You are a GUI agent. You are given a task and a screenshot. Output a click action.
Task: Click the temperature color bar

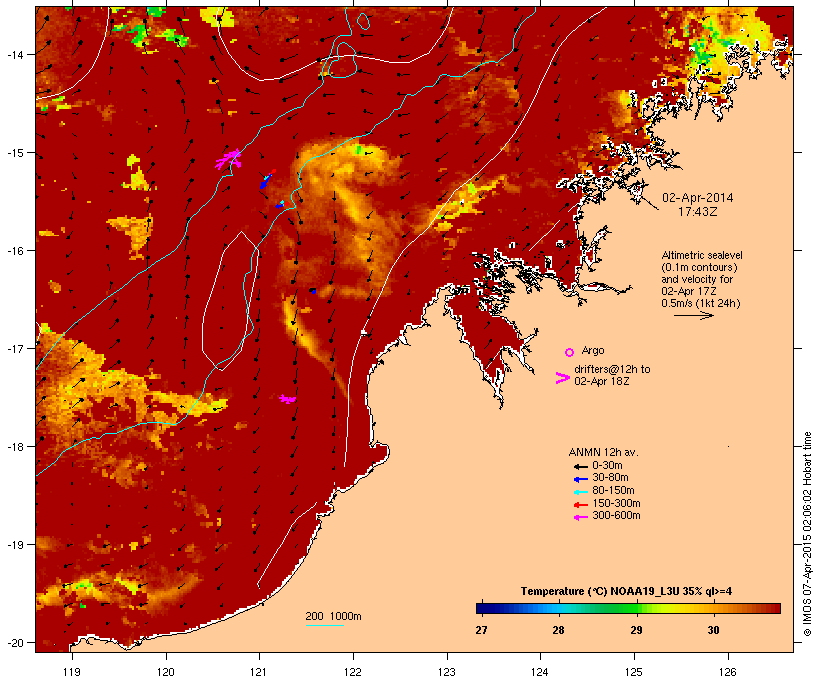pyautogui.click(x=628, y=608)
